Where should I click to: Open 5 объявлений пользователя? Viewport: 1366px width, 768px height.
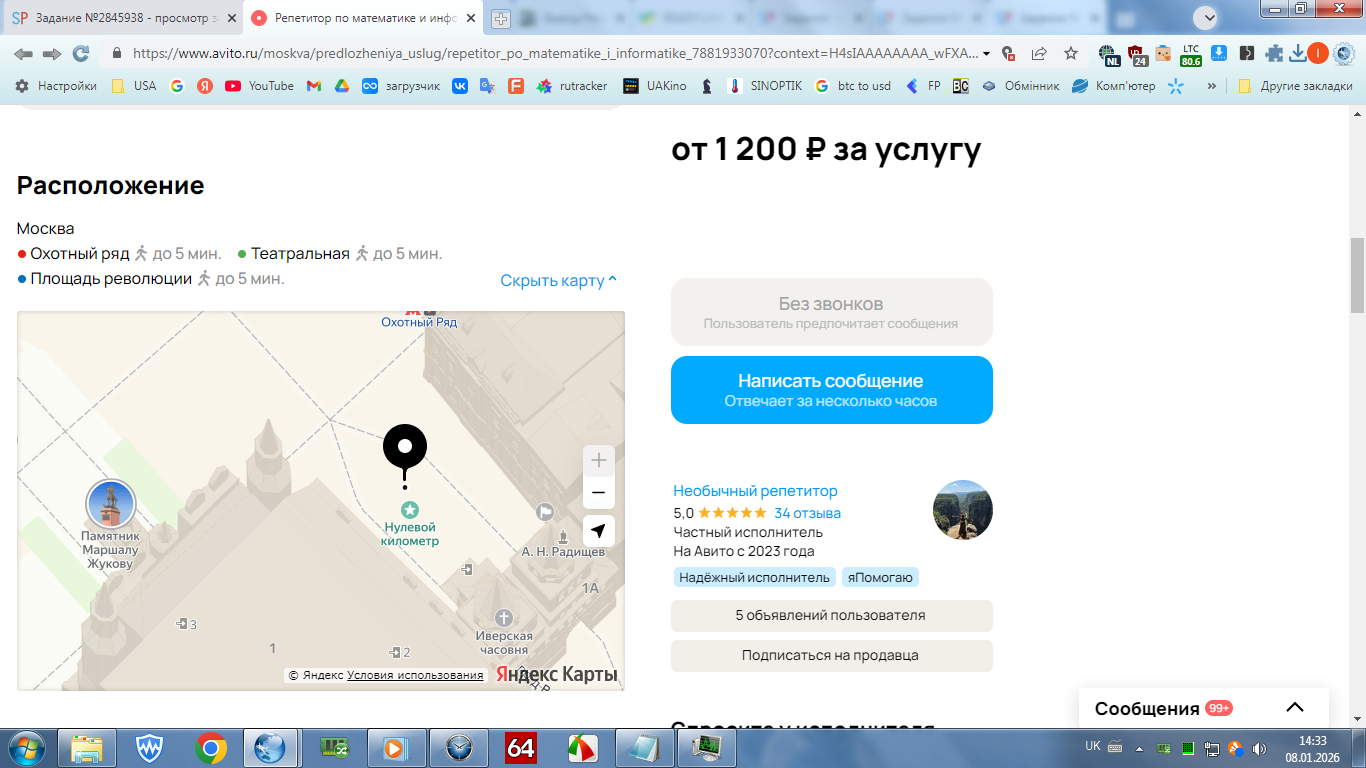(831, 616)
